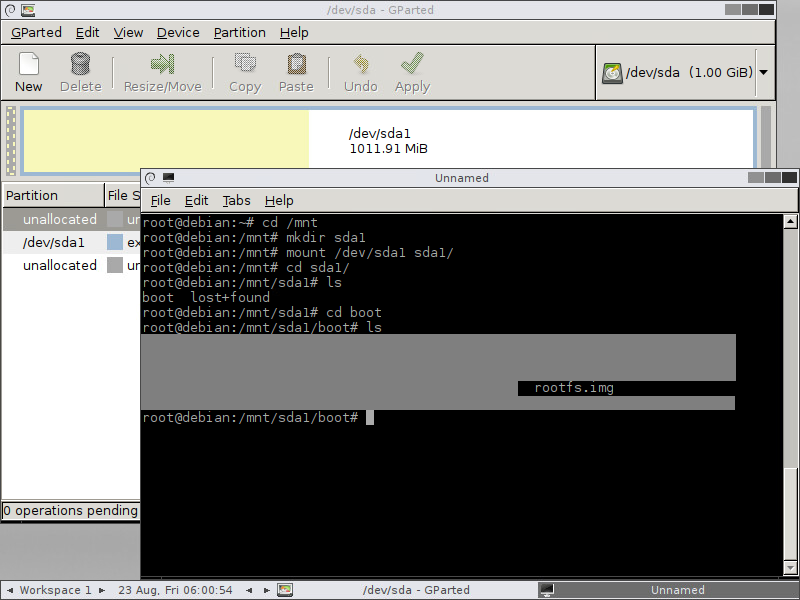Screen dimensions: 800x600
Task: Click the terminal's vertical scrollbar thumb
Action: pos(790,513)
